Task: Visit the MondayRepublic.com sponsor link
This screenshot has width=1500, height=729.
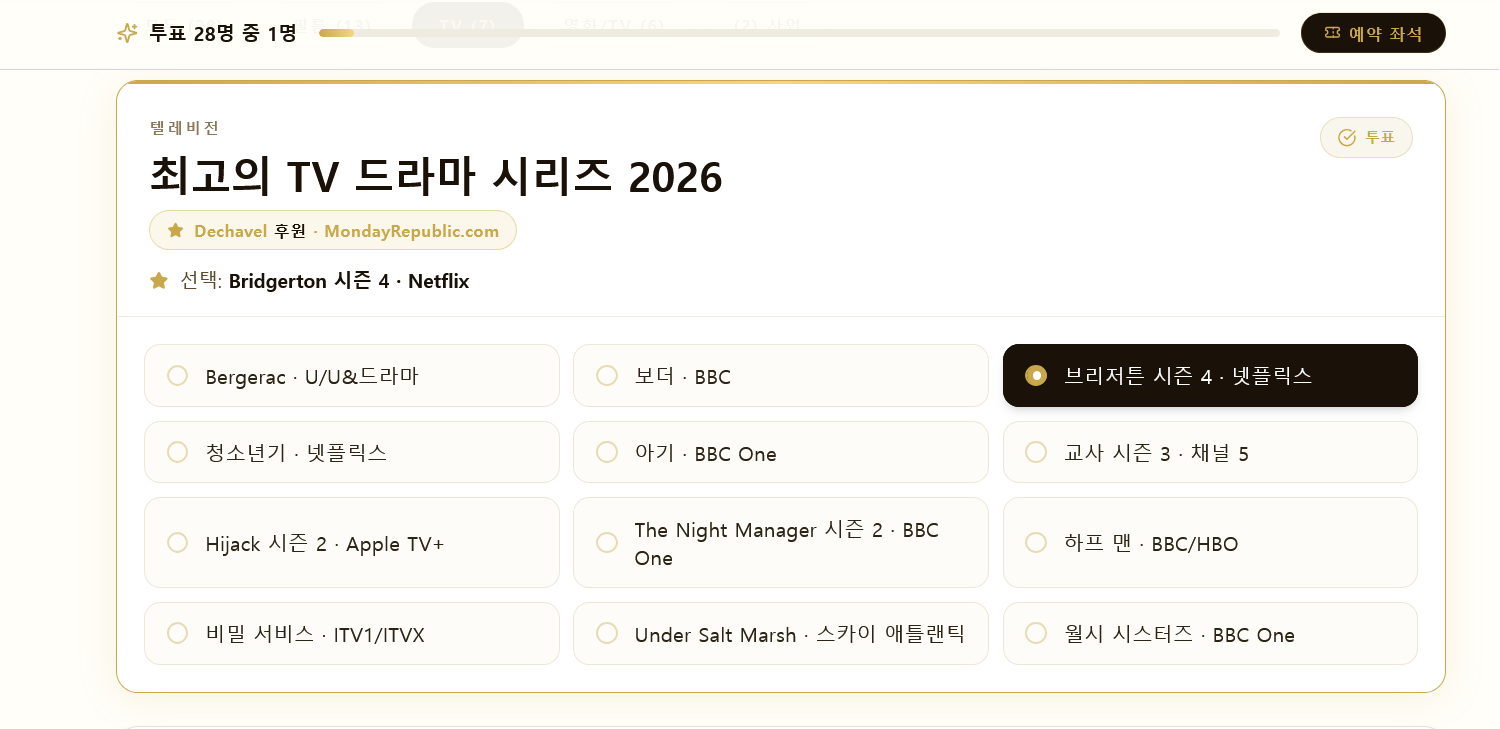Action: pos(411,231)
